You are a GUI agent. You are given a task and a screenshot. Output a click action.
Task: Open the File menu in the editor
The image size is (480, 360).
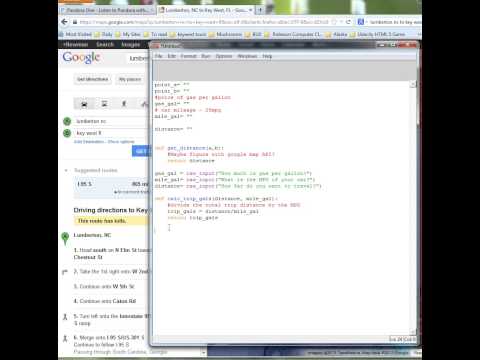pyautogui.click(x=158, y=56)
